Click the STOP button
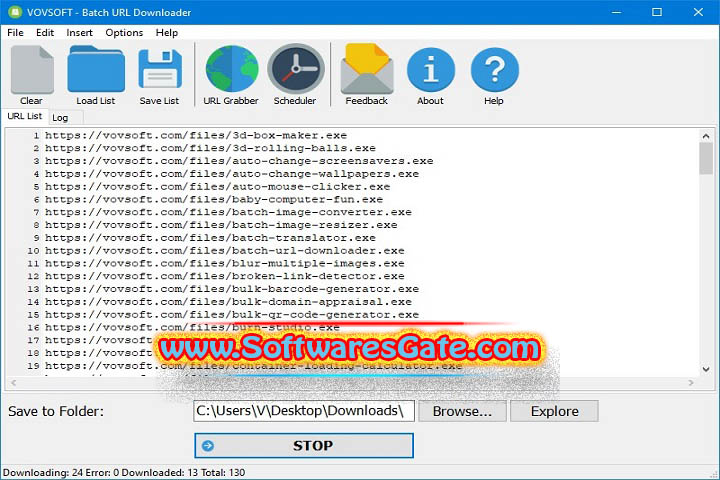The image size is (720, 480). tap(304, 446)
